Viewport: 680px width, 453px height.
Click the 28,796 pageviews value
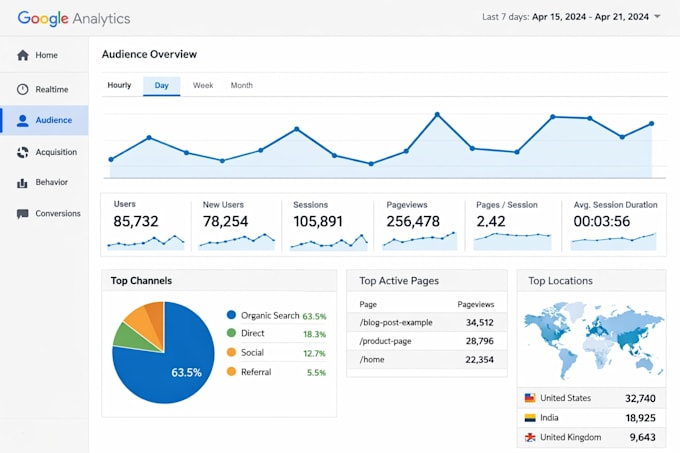point(480,341)
